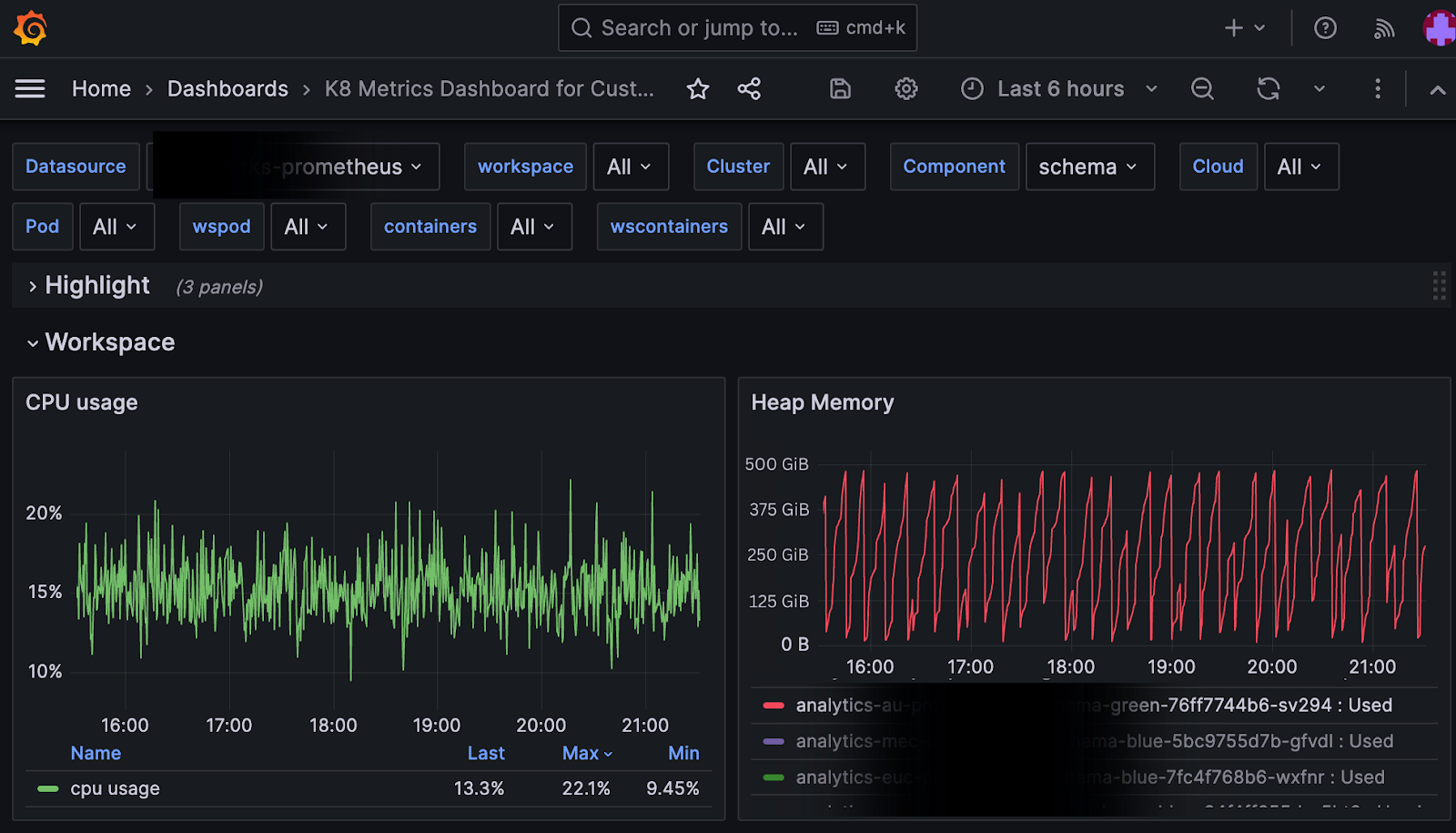Open the Last 6 hours time picker

(1060, 88)
